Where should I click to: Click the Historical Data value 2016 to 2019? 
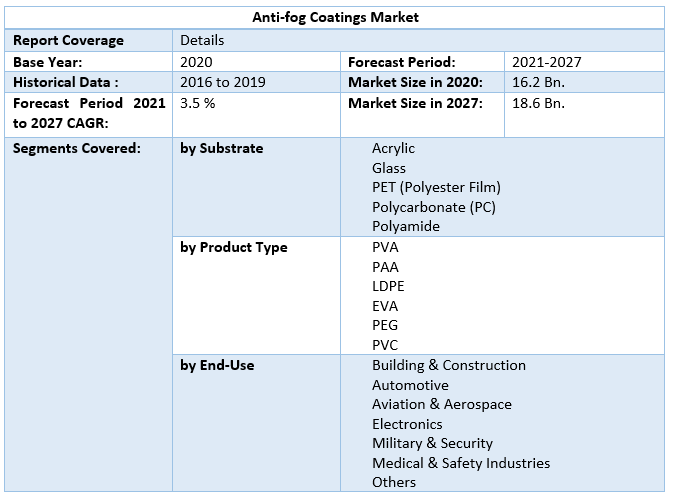click(x=223, y=82)
